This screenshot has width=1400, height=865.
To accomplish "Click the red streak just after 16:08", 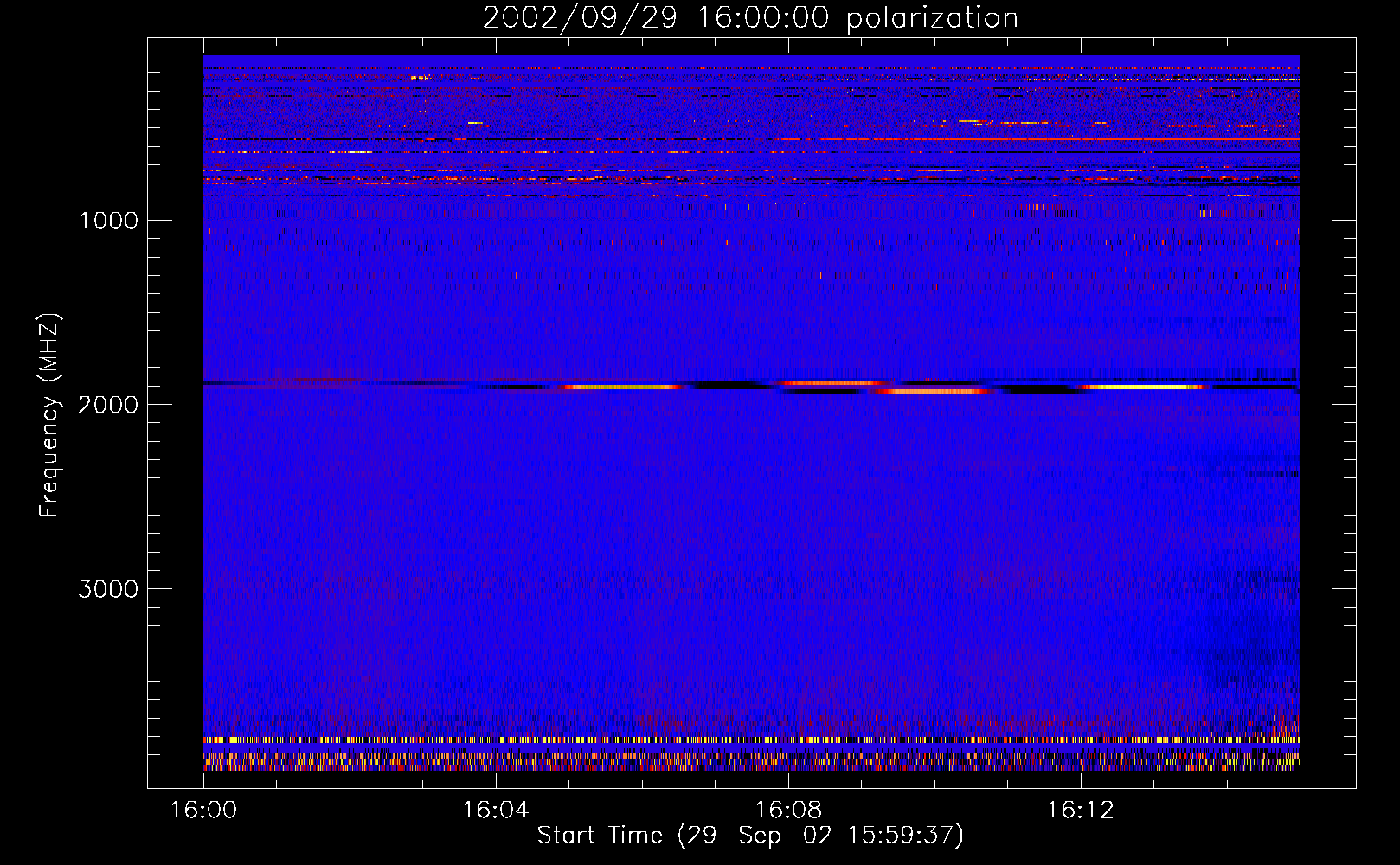I will coord(831,382).
